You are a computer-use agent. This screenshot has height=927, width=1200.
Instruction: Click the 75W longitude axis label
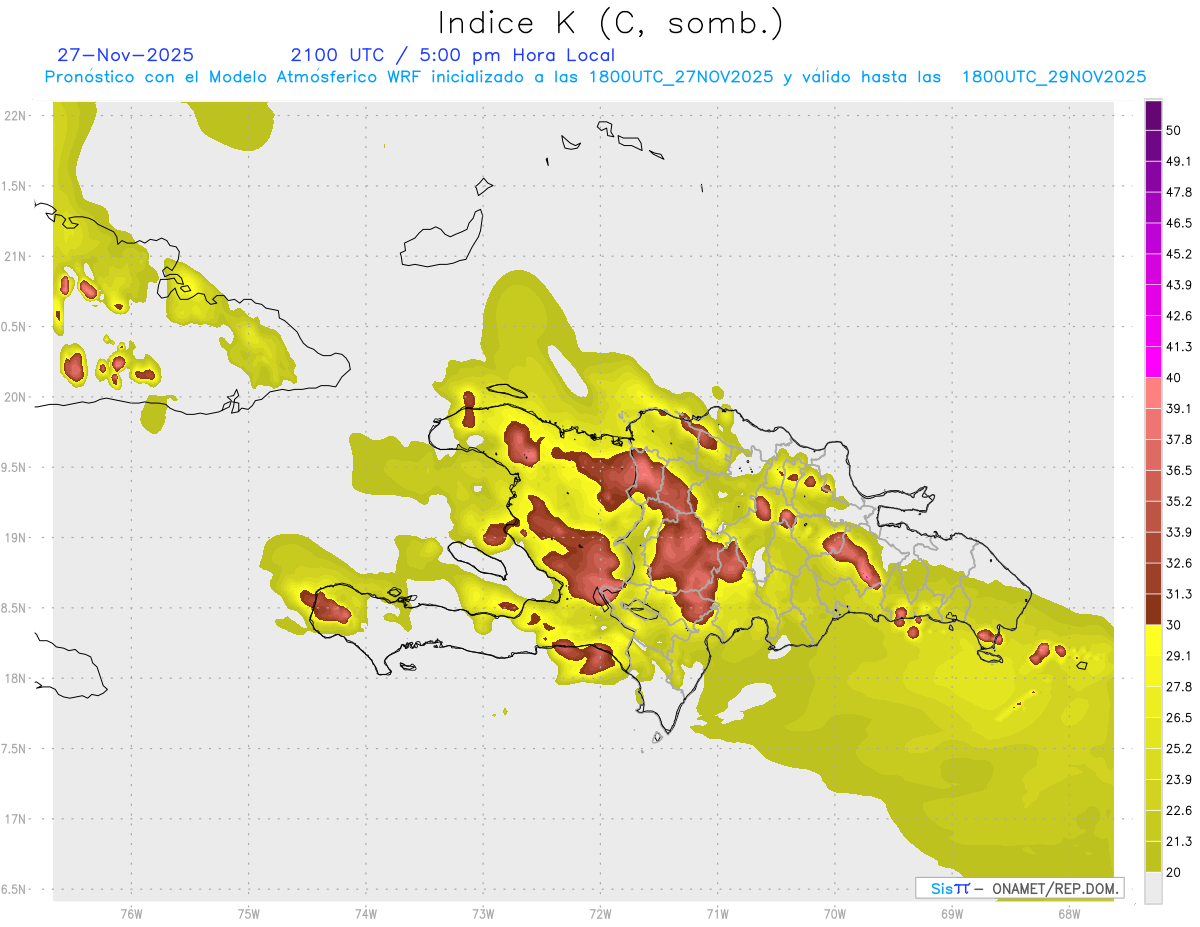click(x=248, y=913)
